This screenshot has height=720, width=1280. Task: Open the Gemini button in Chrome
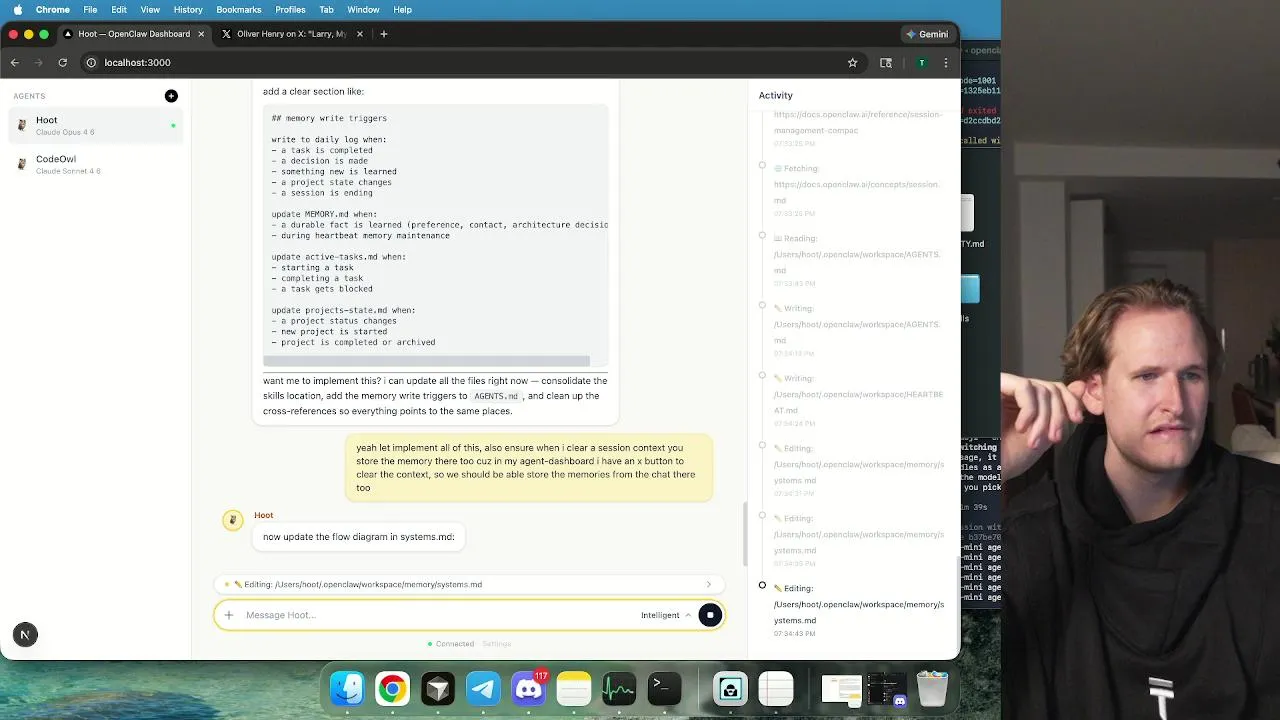coord(927,34)
